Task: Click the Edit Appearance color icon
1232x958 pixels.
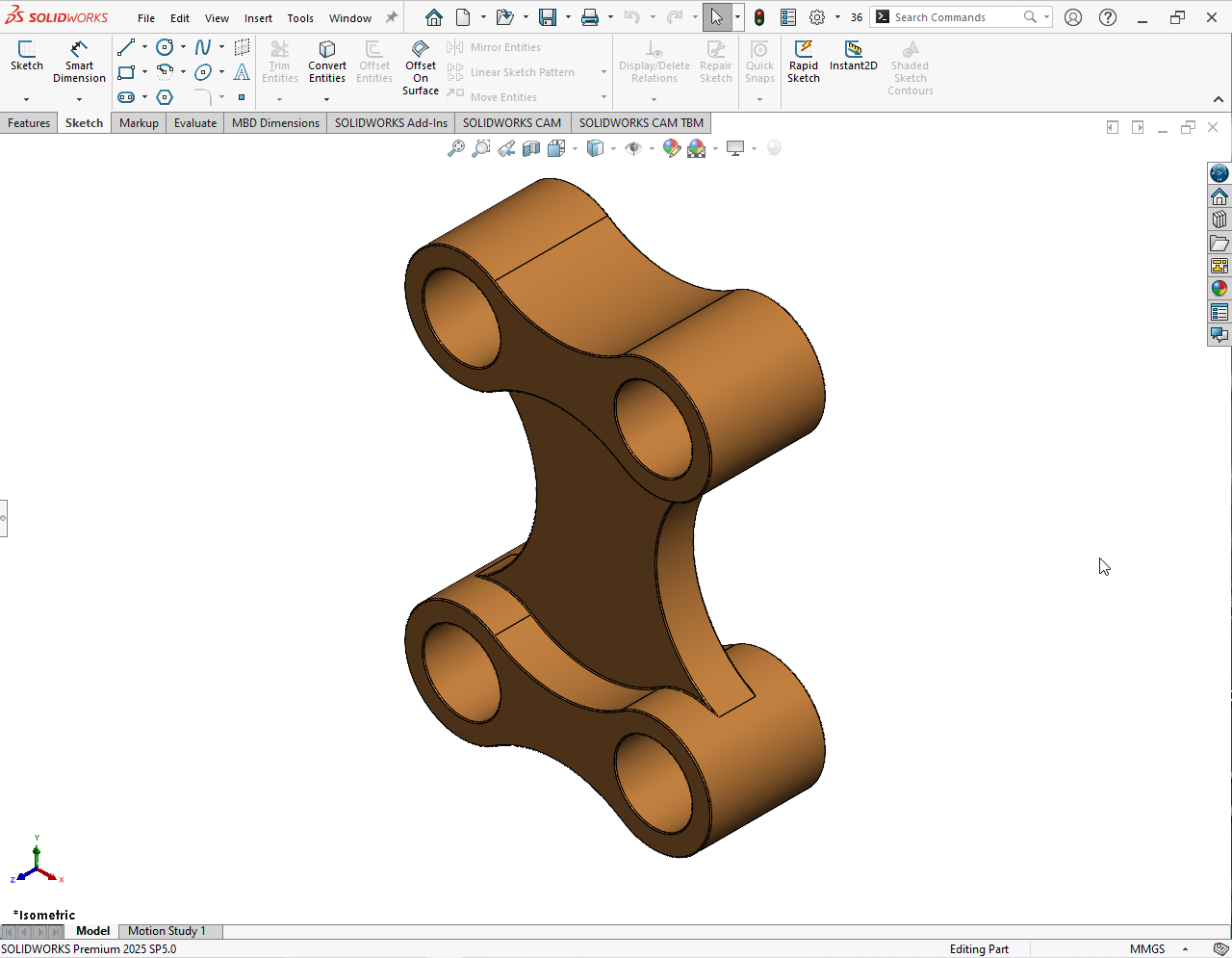Action: [x=672, y=148]
